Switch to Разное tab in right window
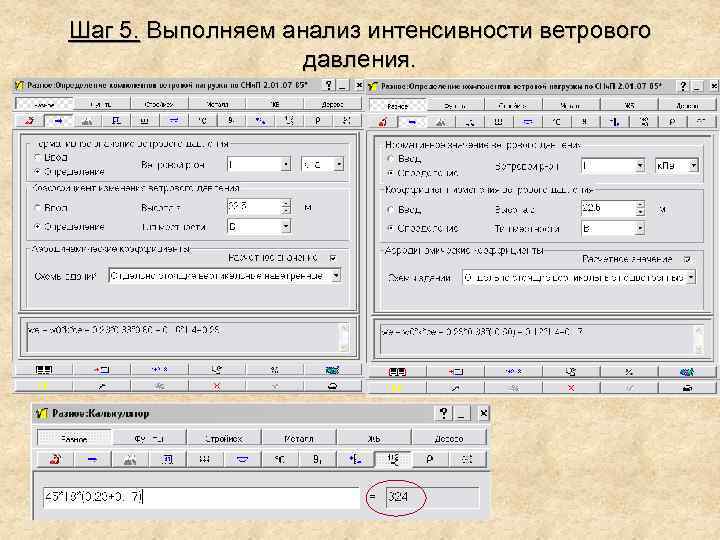 coord(398,106)
